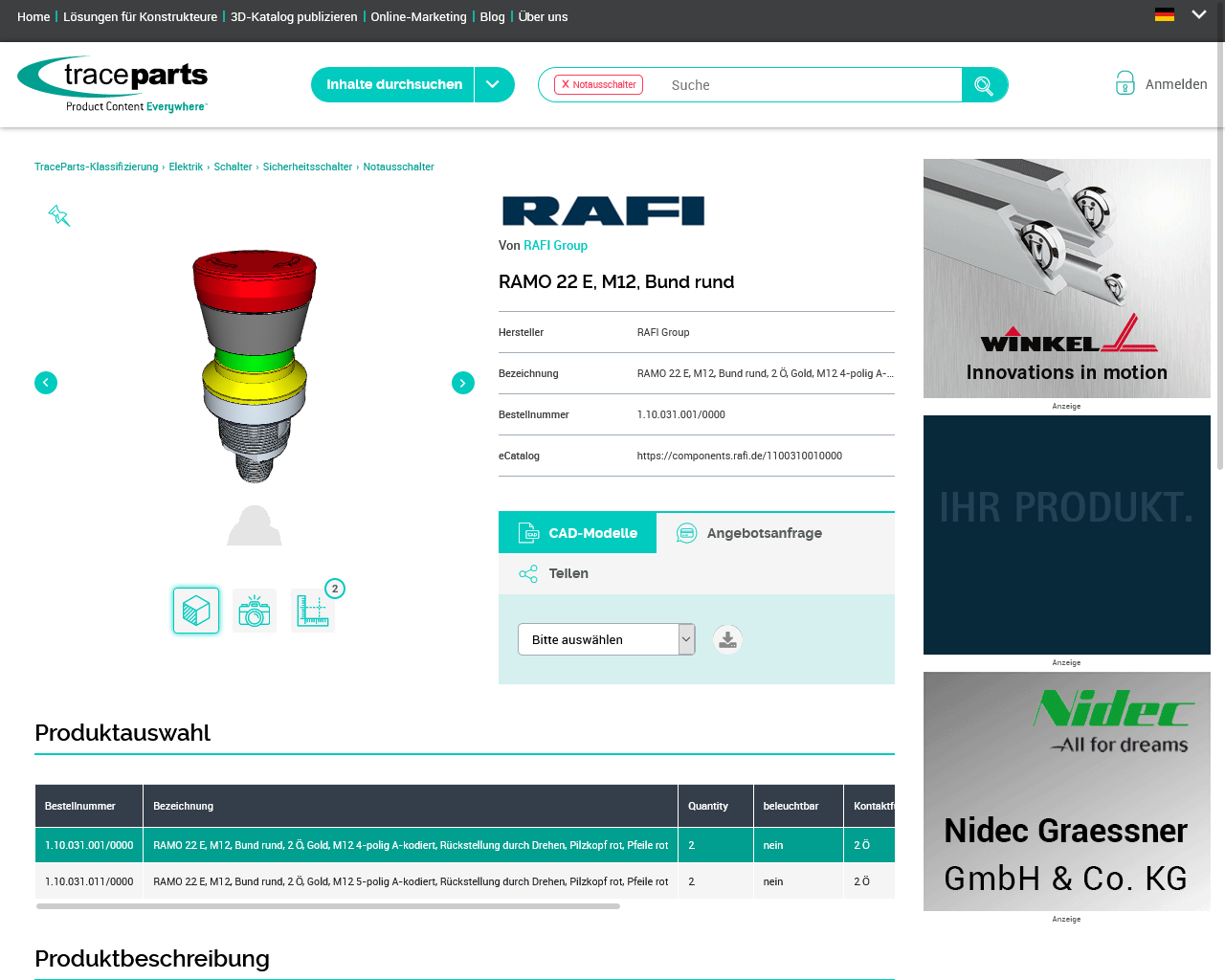
Task: Open the Inhalte durchsuchen dropdown arrow
Action: coord(494,84)
